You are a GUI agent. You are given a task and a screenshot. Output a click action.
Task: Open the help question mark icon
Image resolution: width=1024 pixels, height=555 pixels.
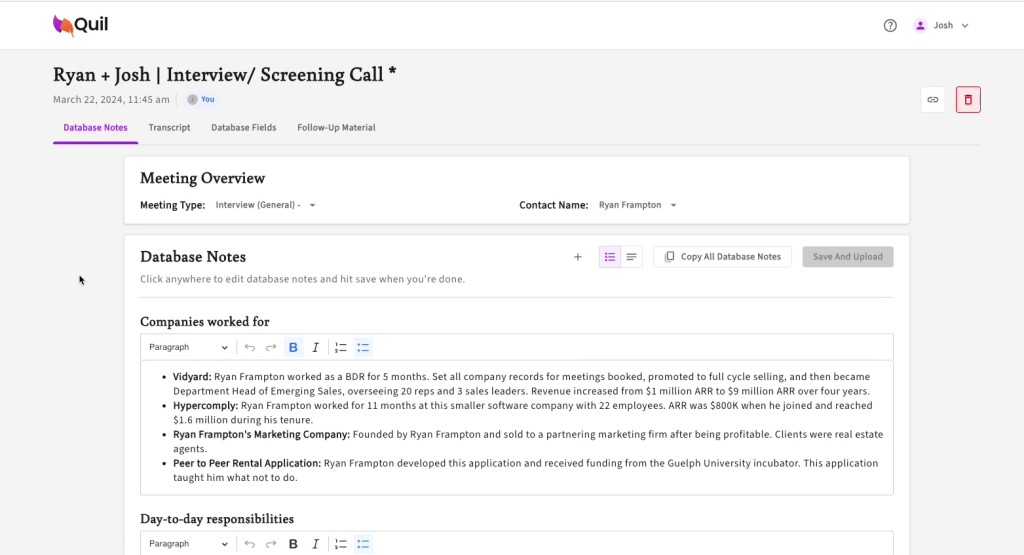pyautogui.click(x=890, y=25)
